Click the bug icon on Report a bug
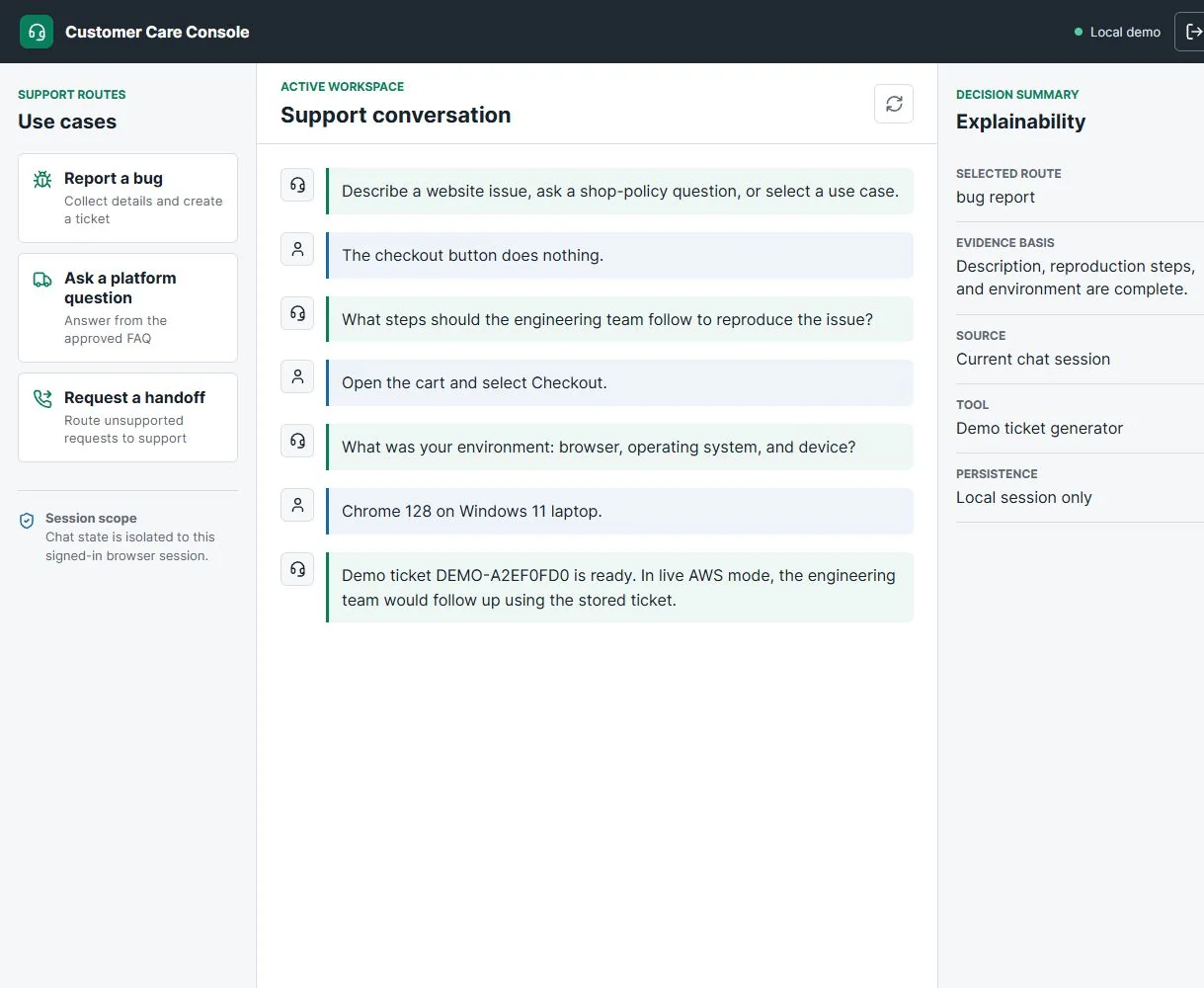Screen dimensions: 1204x988 [x=42, y=180]
